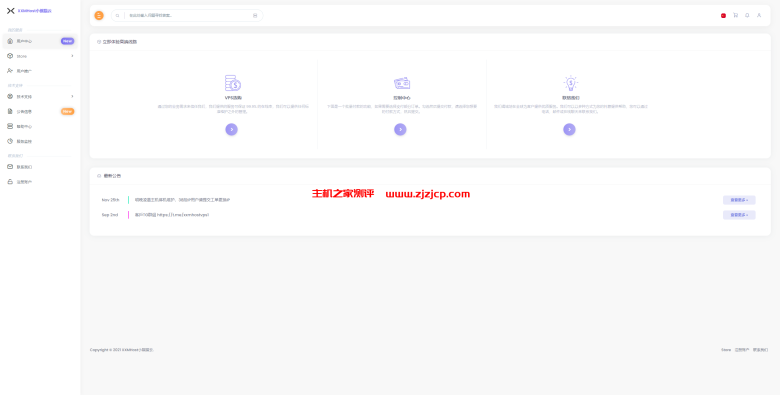Image resolution: width=780 pixels, height=395 pixels.
Task: Click the home icon in the sidebar
Action: [10, 41]
